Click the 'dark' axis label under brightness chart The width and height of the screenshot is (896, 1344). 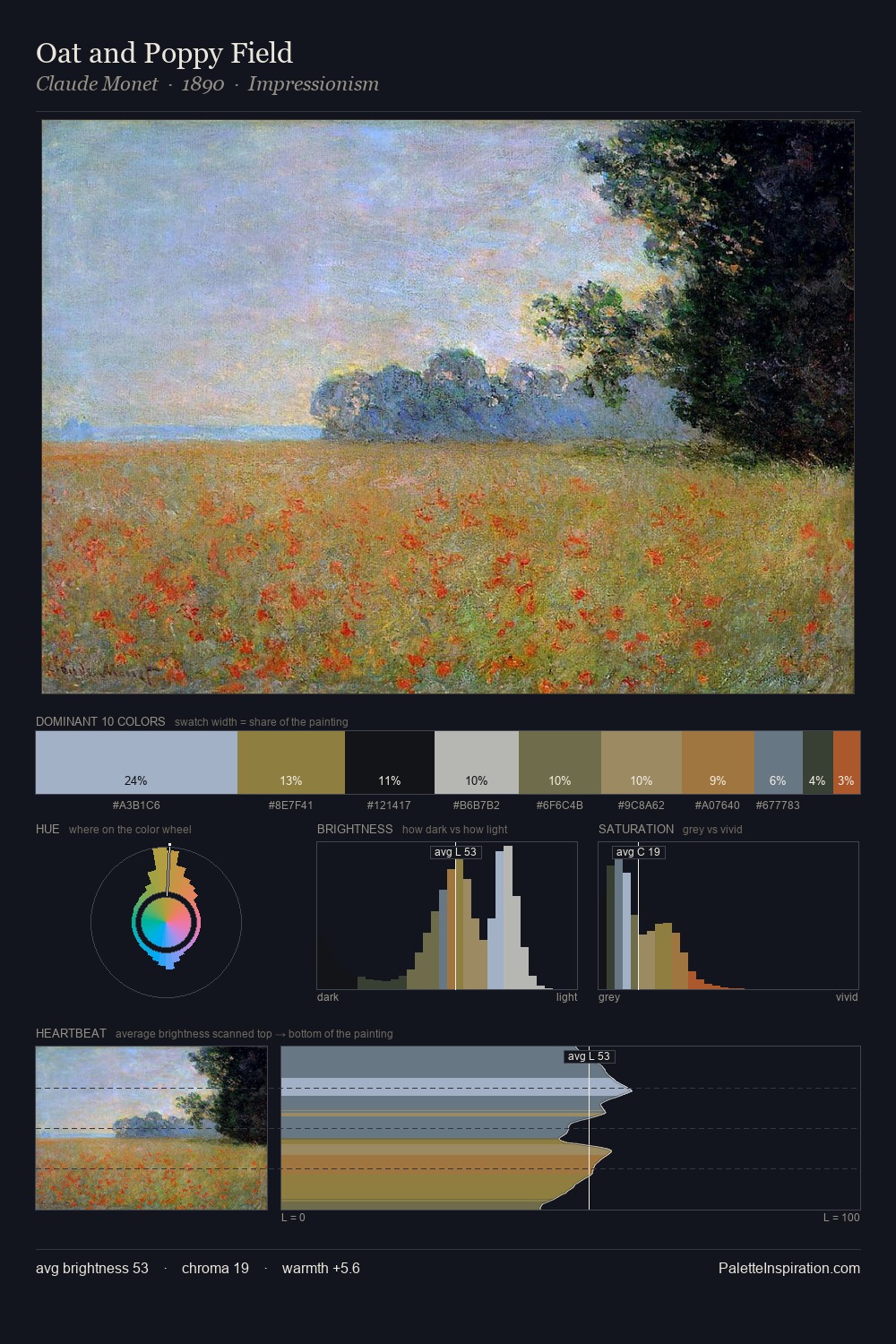(328, 997)
